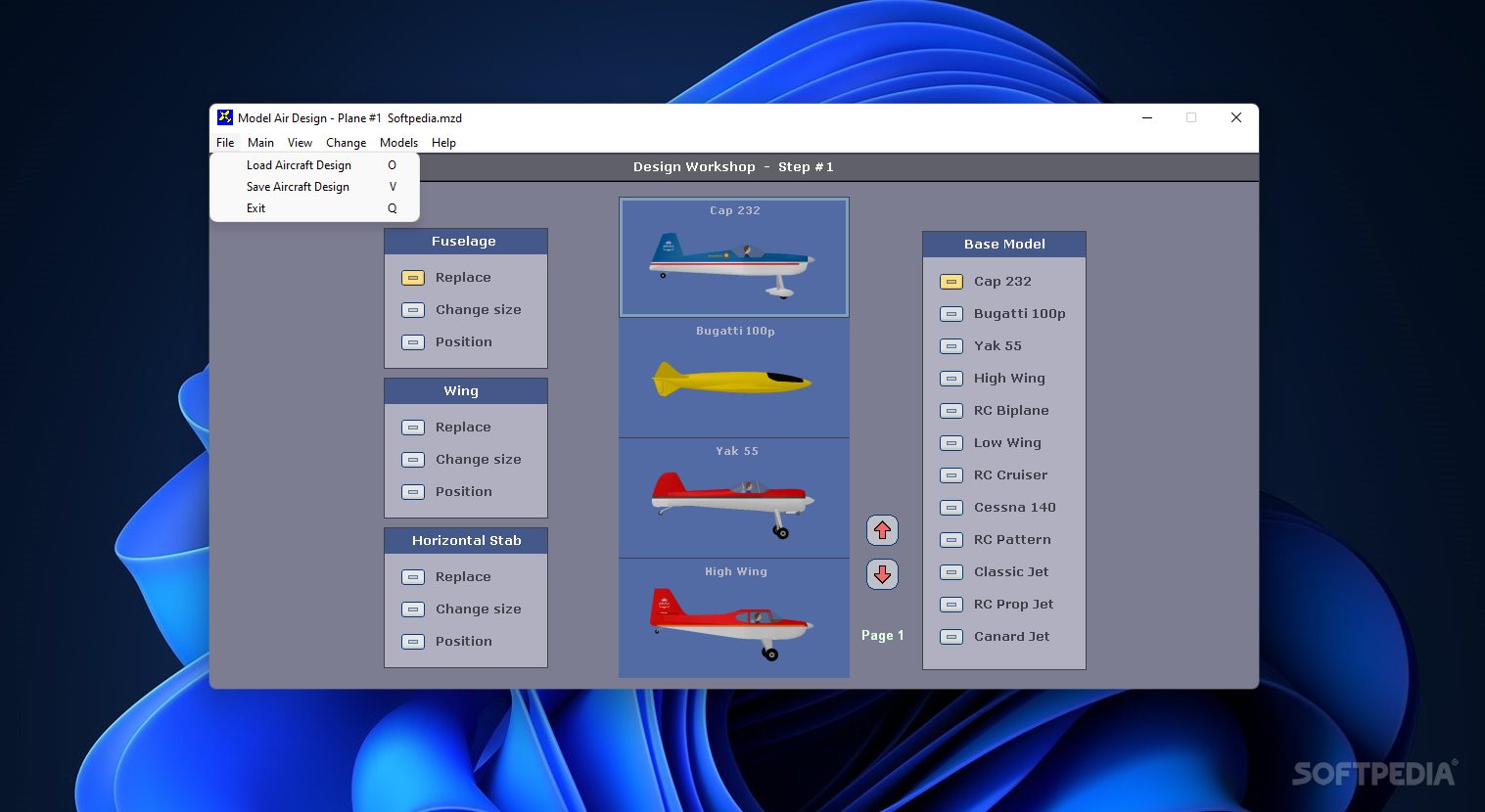
Task: Choose Bugatti 100p base model button
Action: click(x=951, y=314)
